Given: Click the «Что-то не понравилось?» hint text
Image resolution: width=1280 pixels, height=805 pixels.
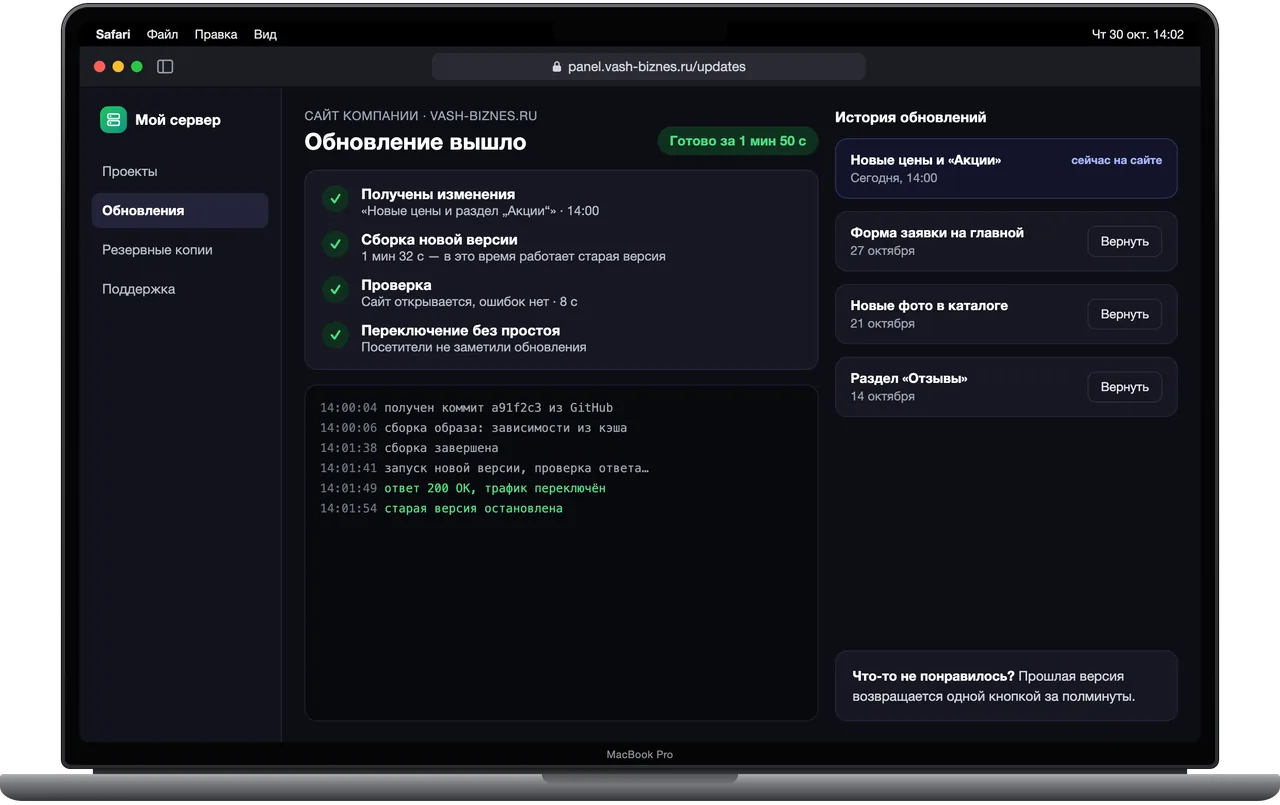Looking at the screenshot, I should [x=934, y=676].
